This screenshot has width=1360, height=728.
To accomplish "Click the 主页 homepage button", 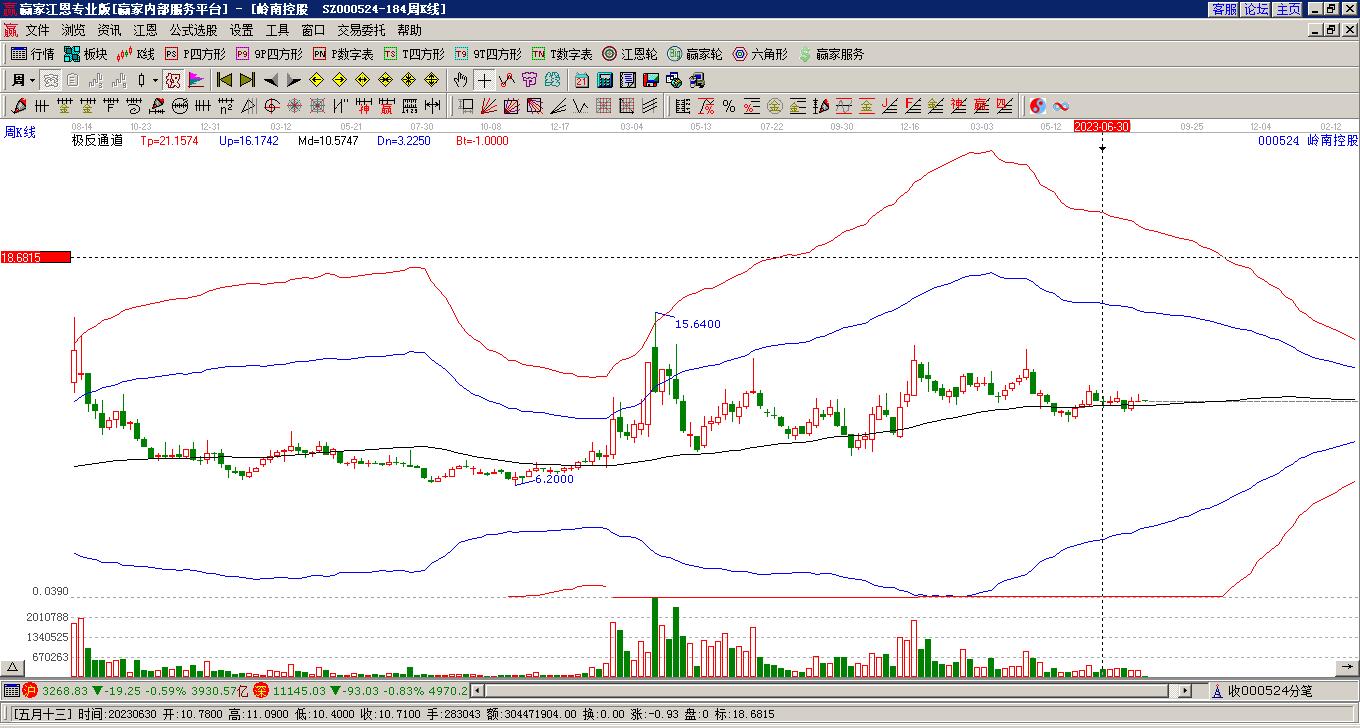I will click(1288, 9).
